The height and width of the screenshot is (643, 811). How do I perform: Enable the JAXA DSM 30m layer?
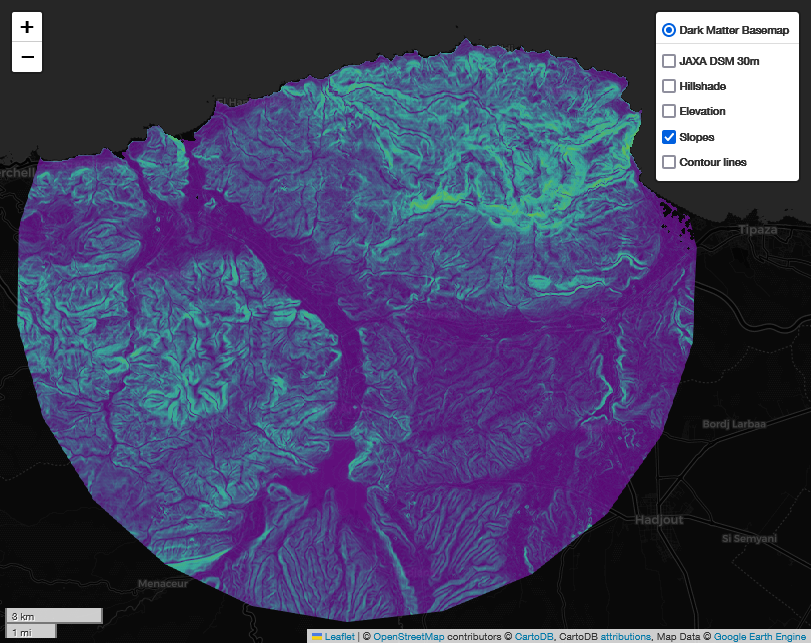click(668, 61)
